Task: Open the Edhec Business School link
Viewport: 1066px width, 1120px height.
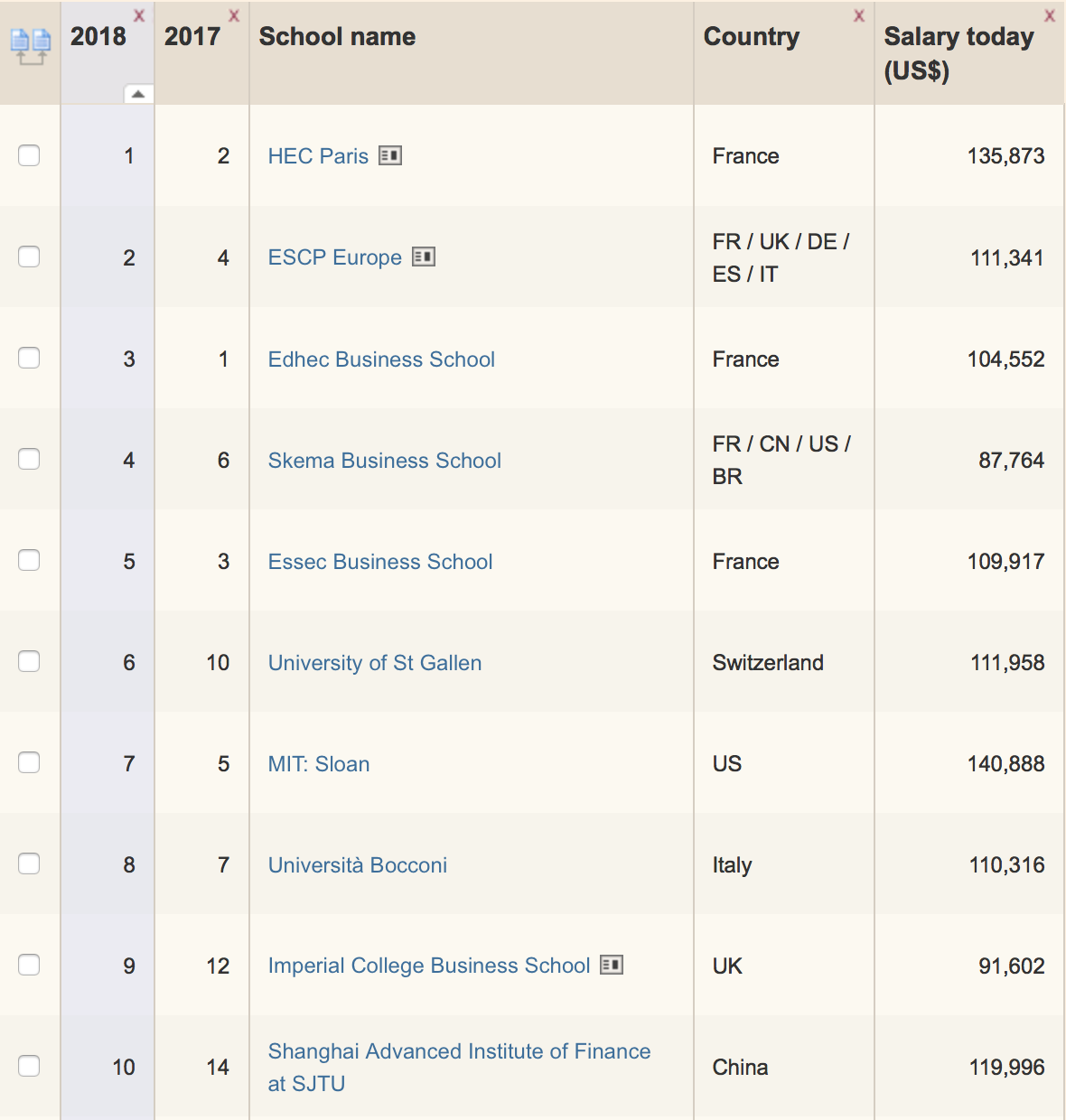Action: (381, 359)
